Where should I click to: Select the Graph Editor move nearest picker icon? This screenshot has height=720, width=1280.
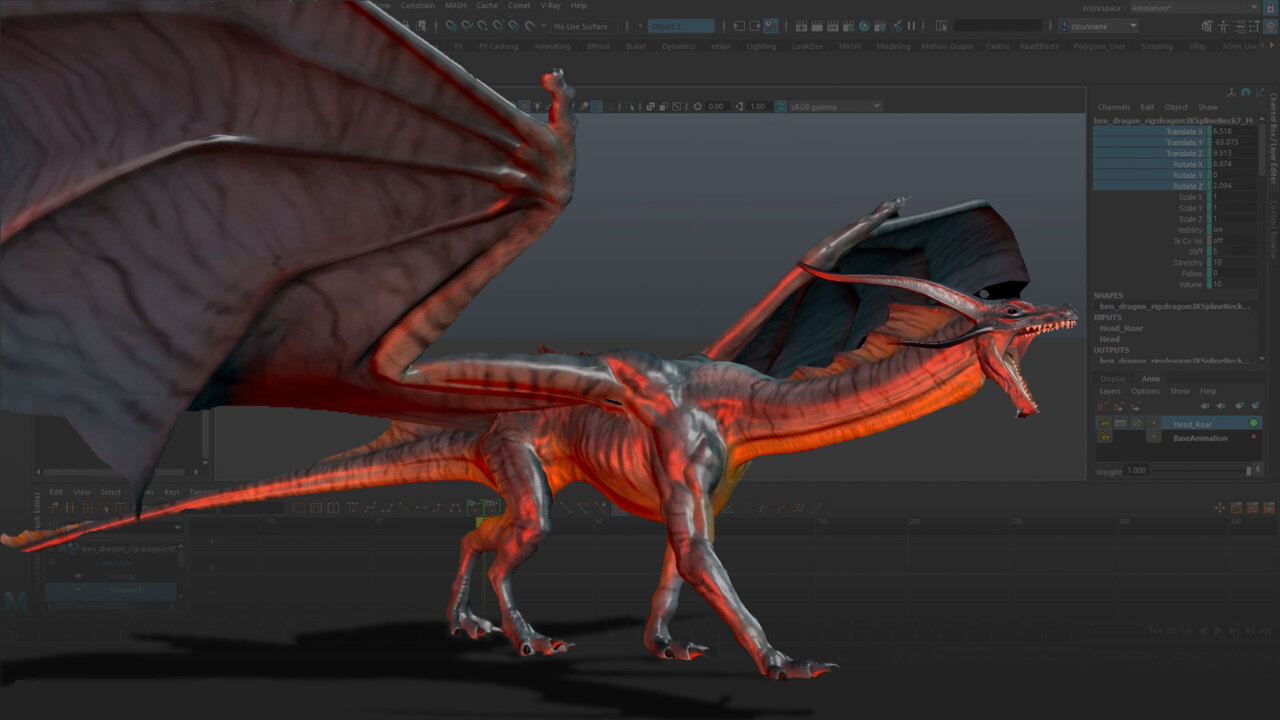50,506
